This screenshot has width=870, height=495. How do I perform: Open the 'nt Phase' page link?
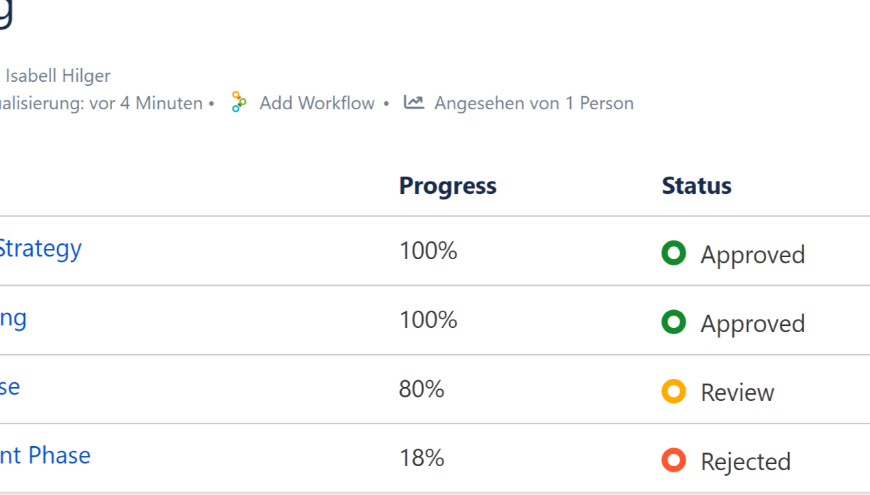tap(44, 456)
